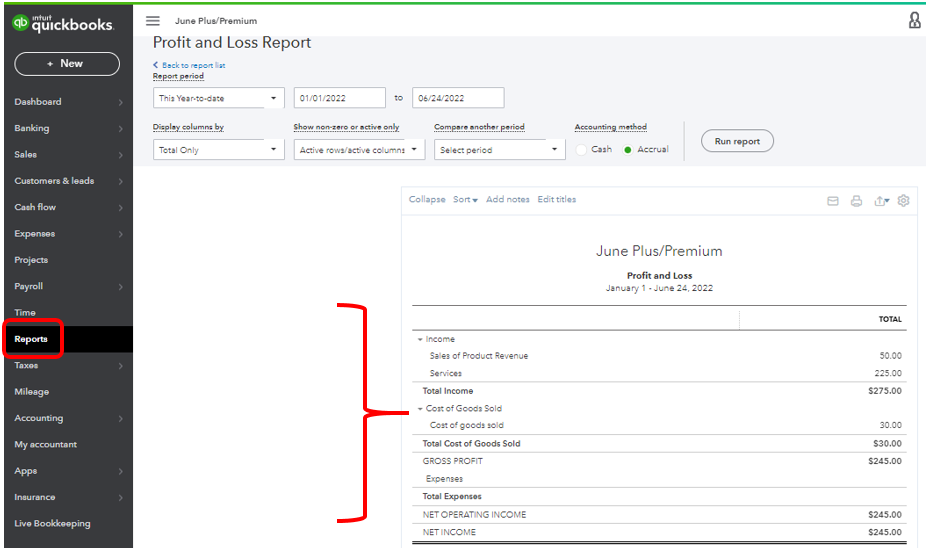Click the Back to report list link
This screenshot has height=548, width=932.
pyautogui.click(x=194, y=65)
